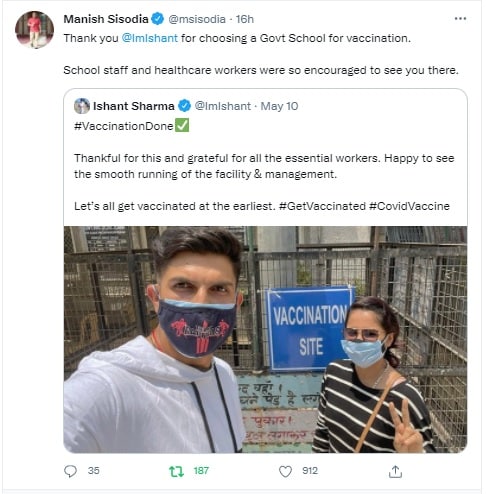The width and height of the screenshot is (487, 494).
Task: Click the @msisodia handle
Action: 197,19
